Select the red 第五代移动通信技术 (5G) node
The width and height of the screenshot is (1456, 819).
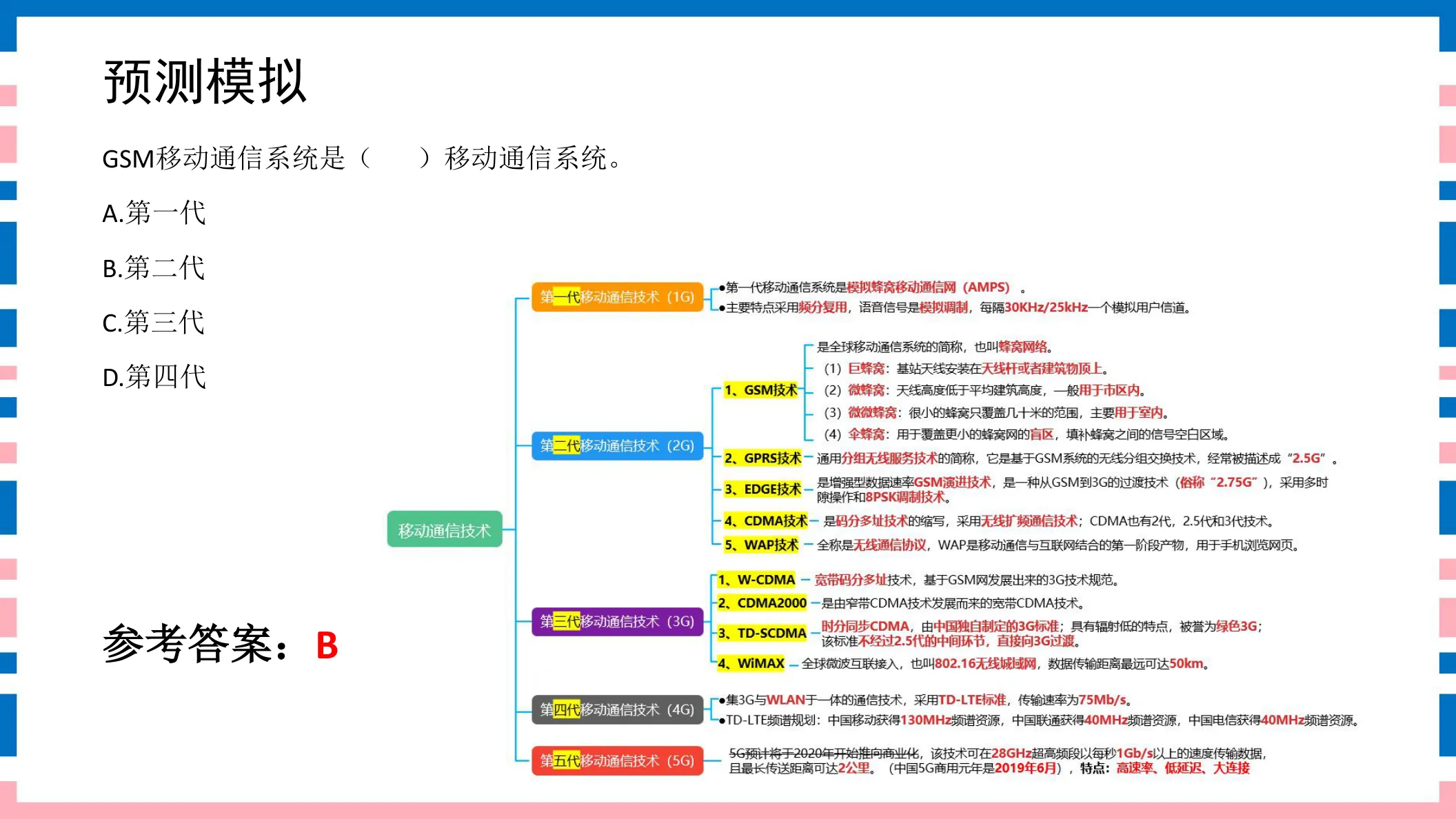pos(617,761)
